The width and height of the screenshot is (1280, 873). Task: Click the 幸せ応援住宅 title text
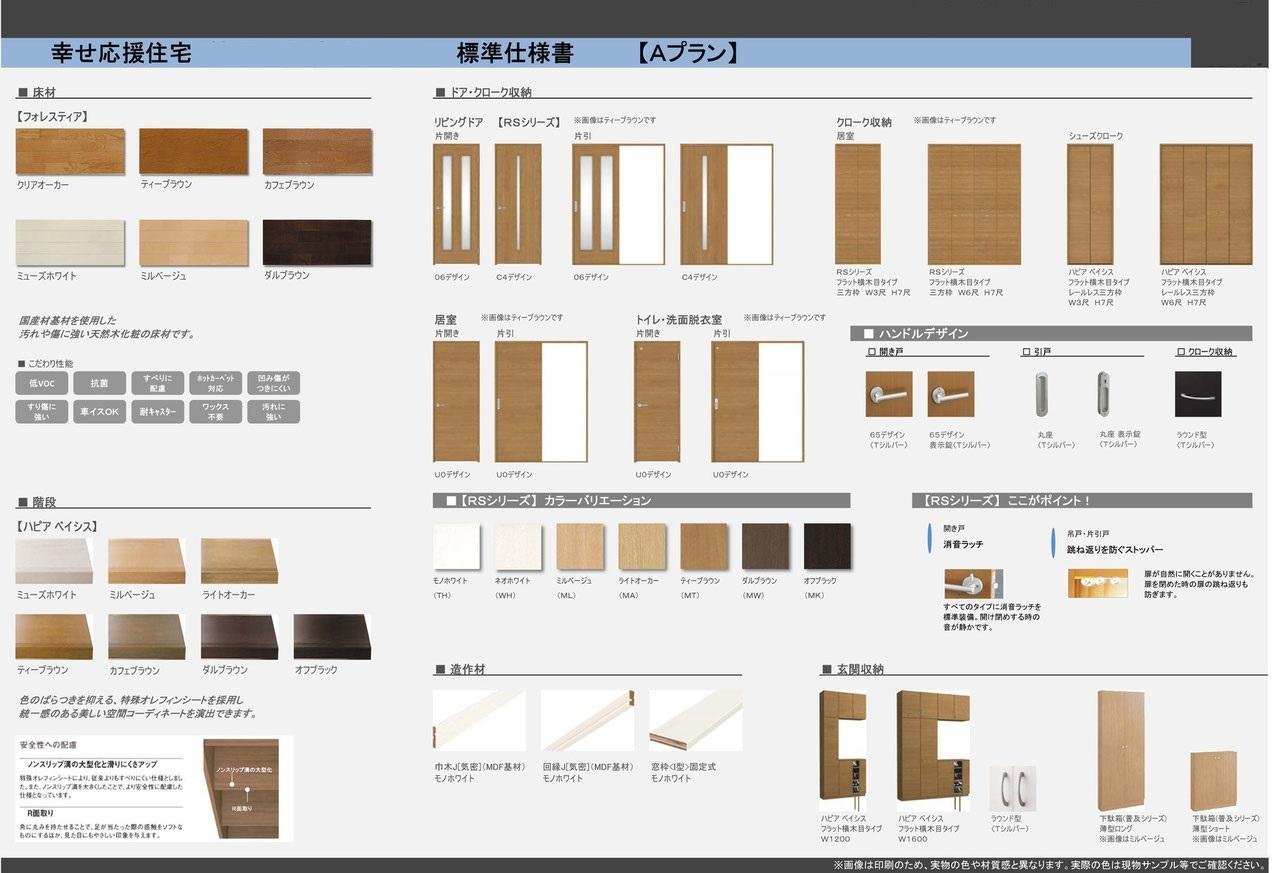click(121, 52)
